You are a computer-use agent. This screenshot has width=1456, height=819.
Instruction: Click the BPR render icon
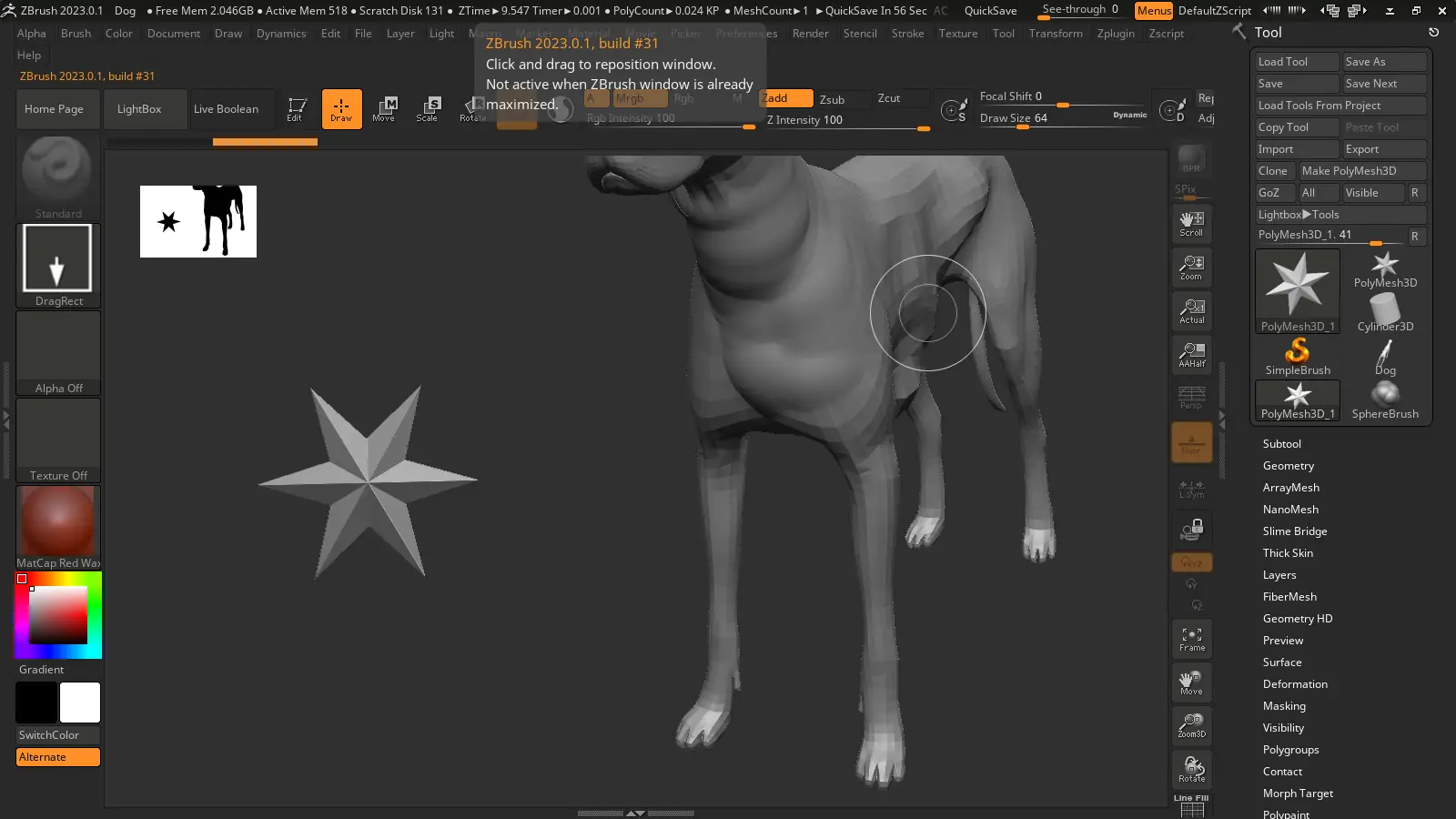(x=1191, y=158)
